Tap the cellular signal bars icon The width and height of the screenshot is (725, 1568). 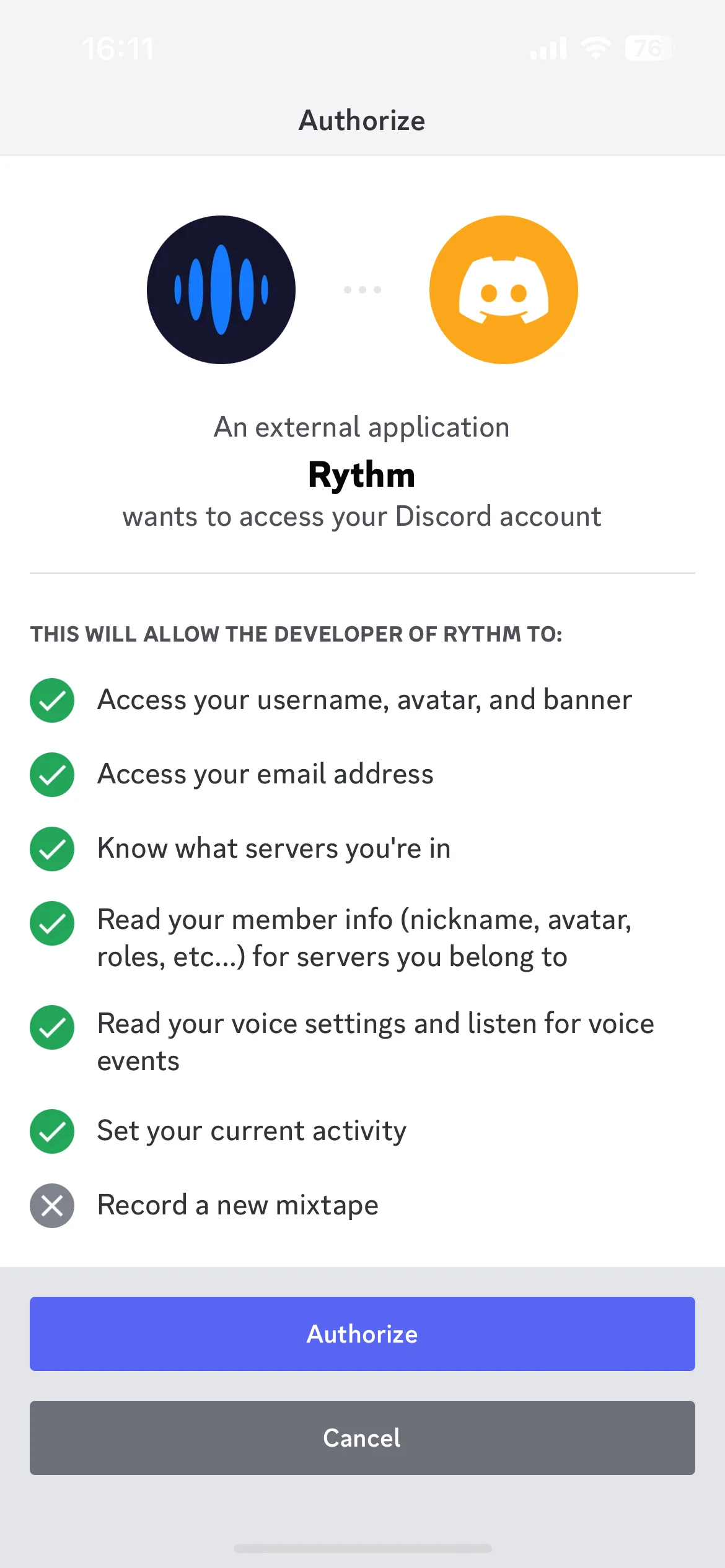coord(548,48)
